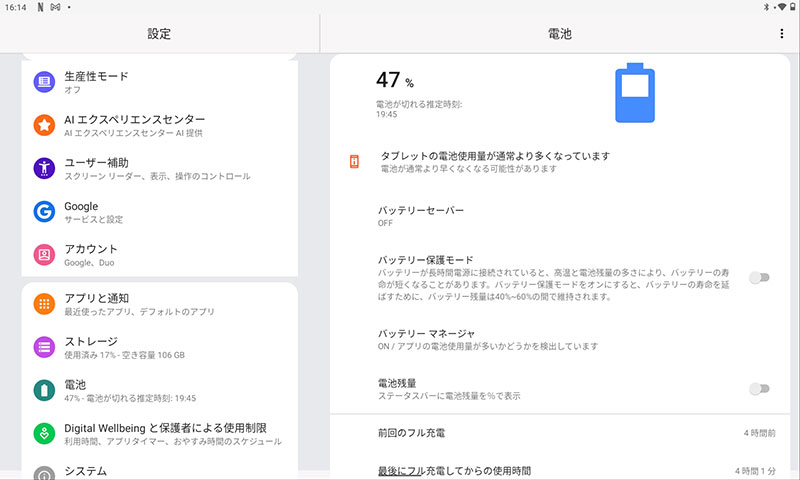The height and width of the screenshot is (480, 800).
Task: Tap バッテリー保護モード description text
Action: click(554, 285)
